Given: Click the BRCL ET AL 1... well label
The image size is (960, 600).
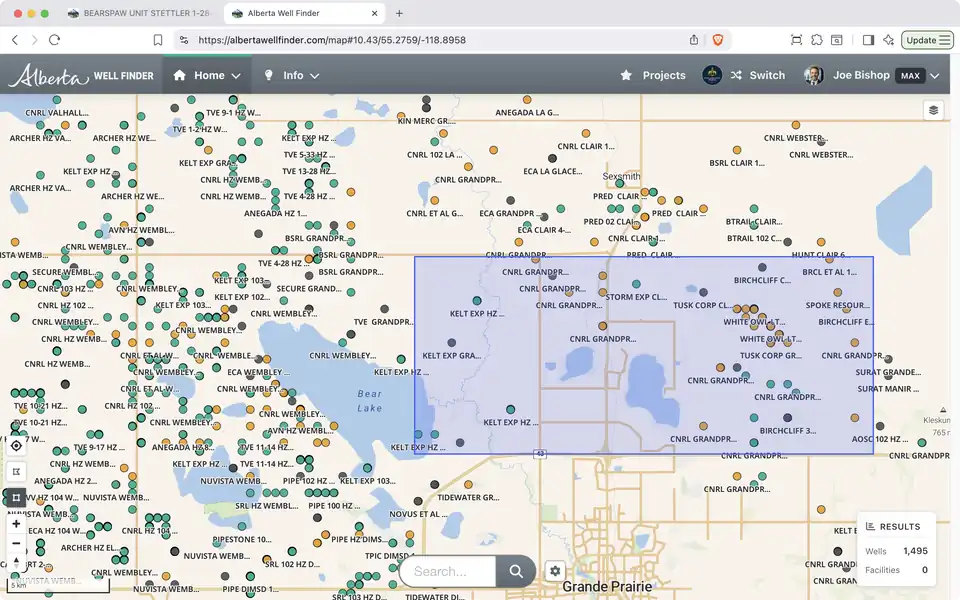Looking at the screenshot, I should point(830,272).
